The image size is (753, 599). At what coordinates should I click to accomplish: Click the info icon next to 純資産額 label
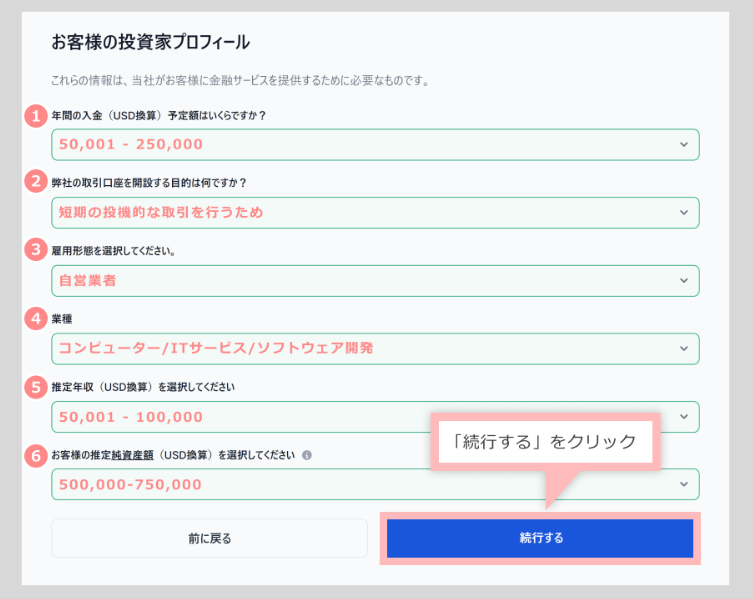[306, 455]
